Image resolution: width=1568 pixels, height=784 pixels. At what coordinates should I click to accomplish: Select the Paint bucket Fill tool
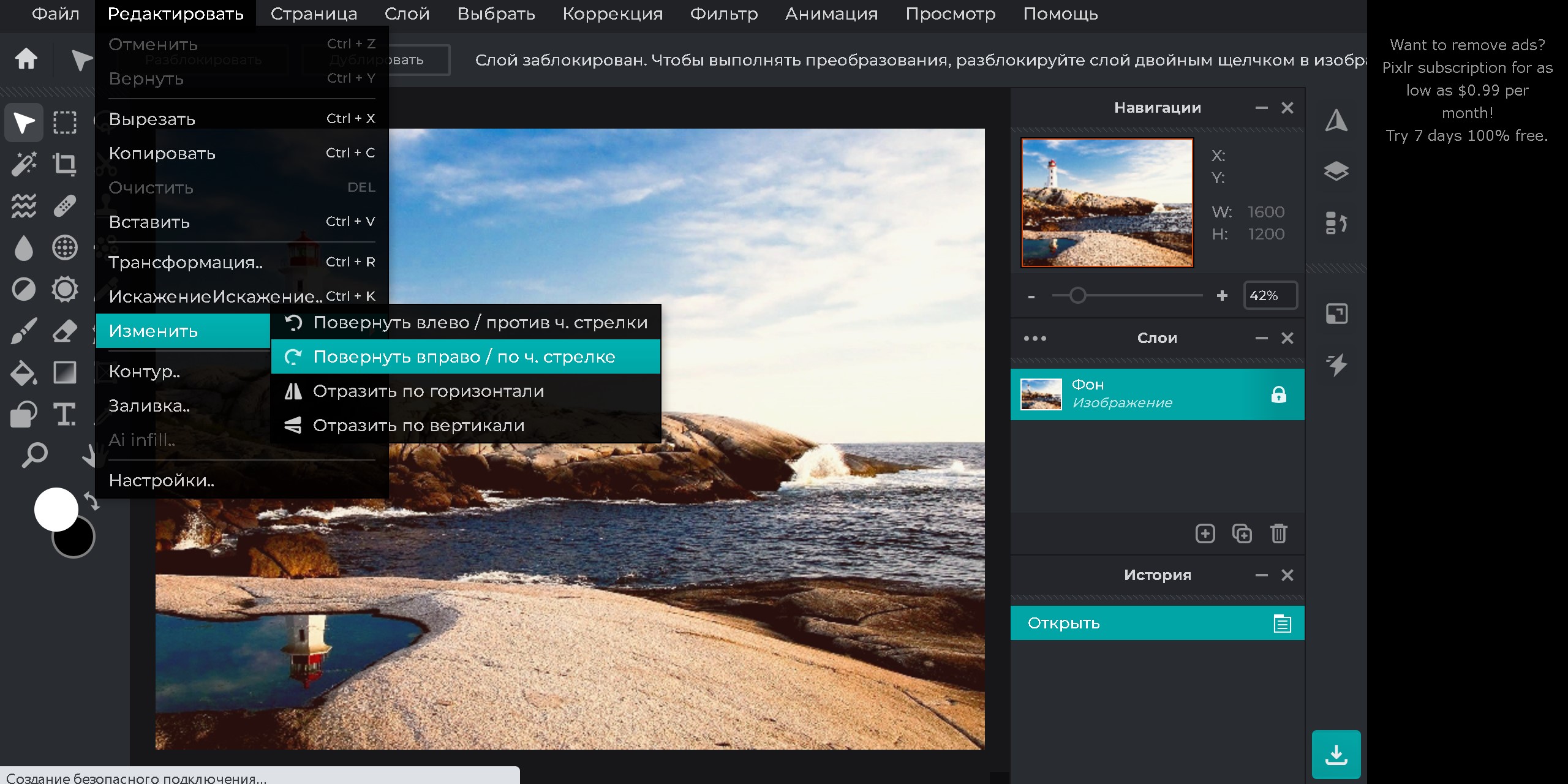point(24,372)
